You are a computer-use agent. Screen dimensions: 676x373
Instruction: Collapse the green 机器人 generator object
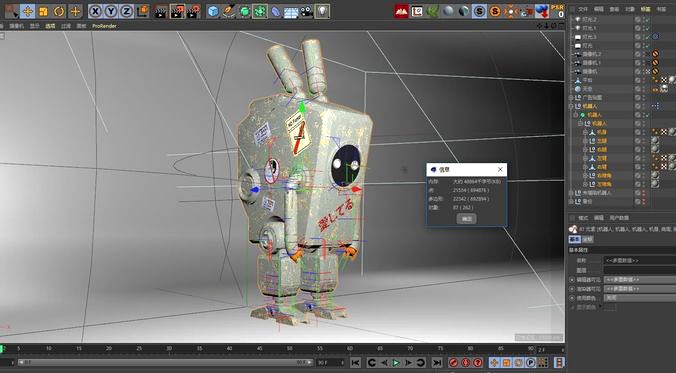tap(576, 115)
